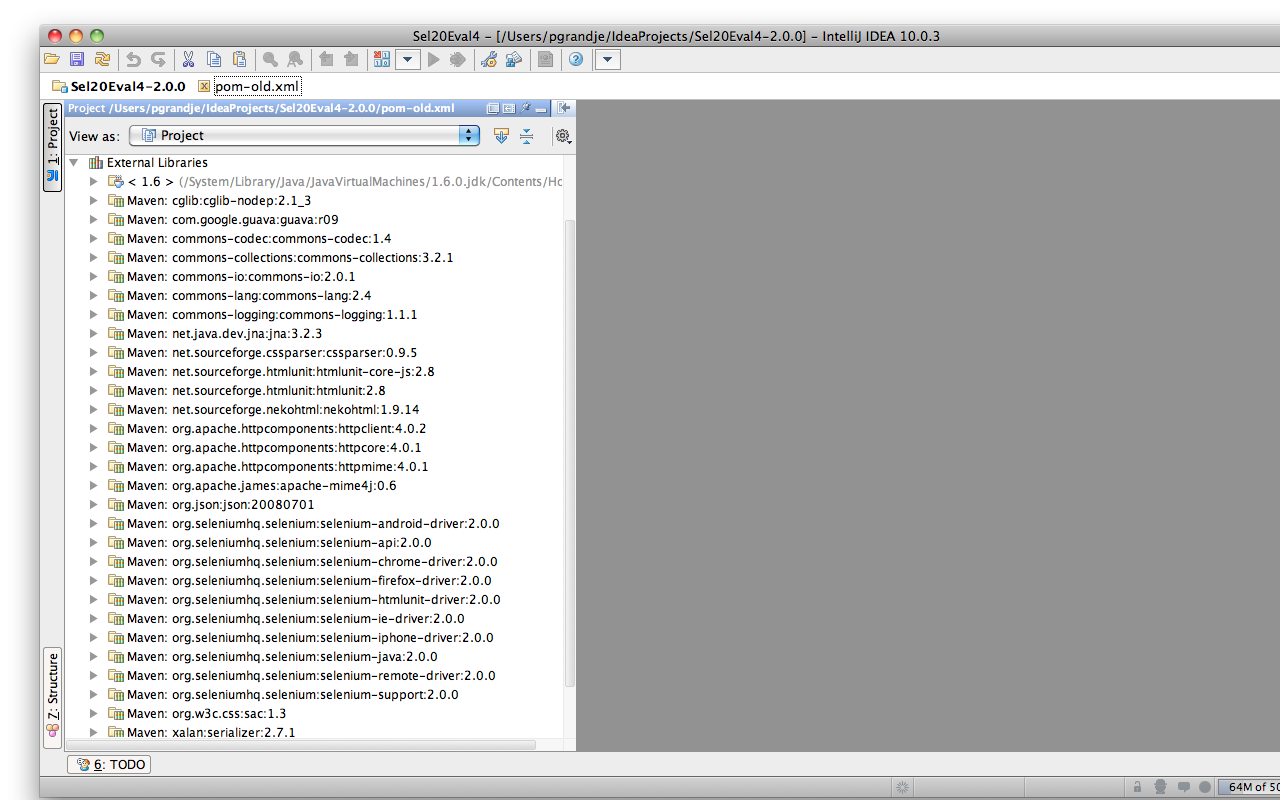Image resolution: width=1280 pixels, height=800 pixels.
Task: Open the View as Project combo box
Action: point(304,135)
